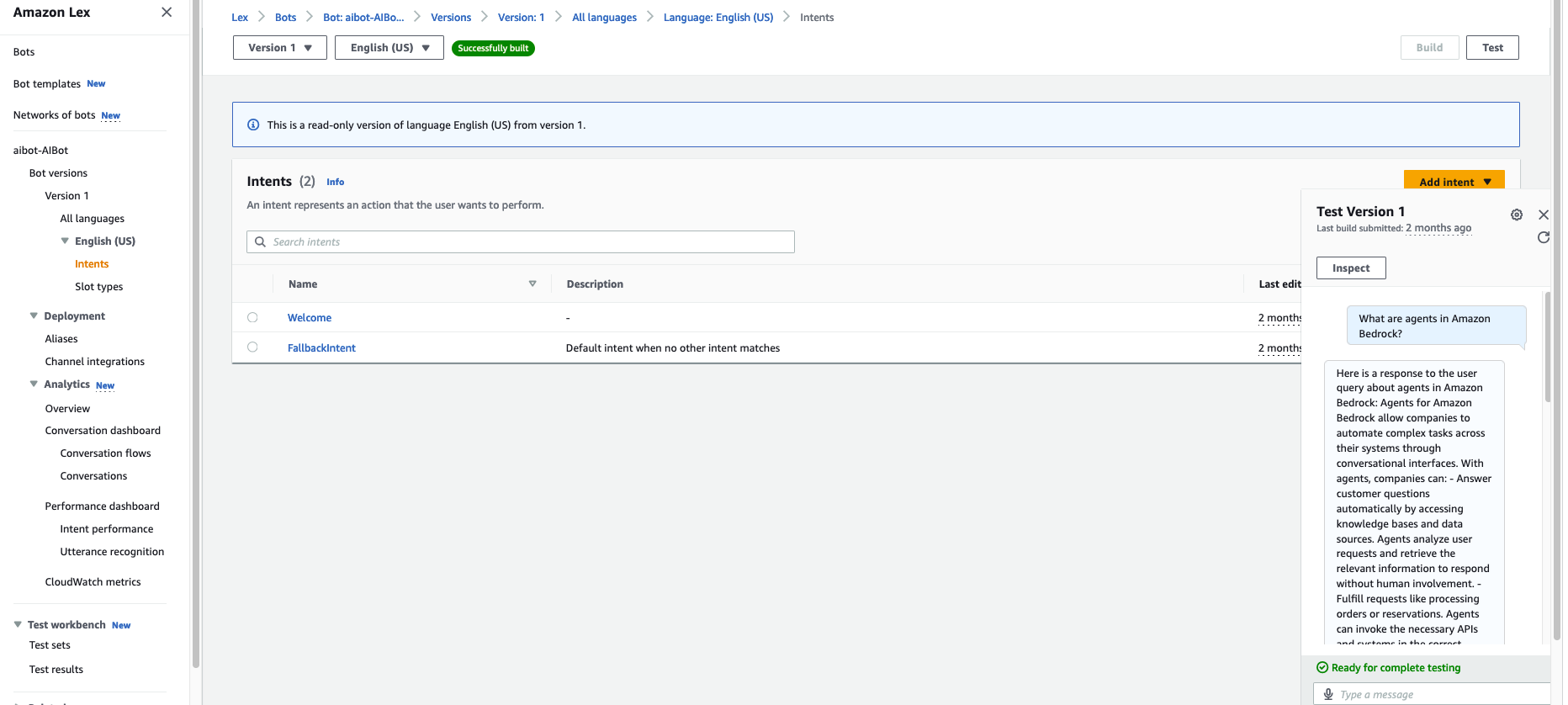Refresh the test conversation
This screenshot has width=1568, height=705.
click(x=1544, y=237)
